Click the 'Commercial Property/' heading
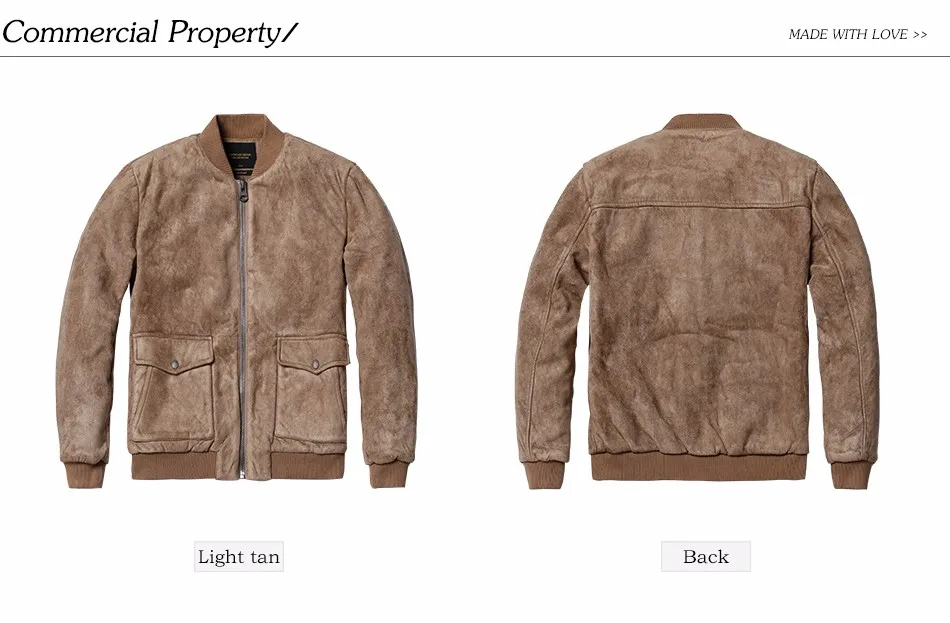Viewport: 950px width, 623px height. pos(150,32)
